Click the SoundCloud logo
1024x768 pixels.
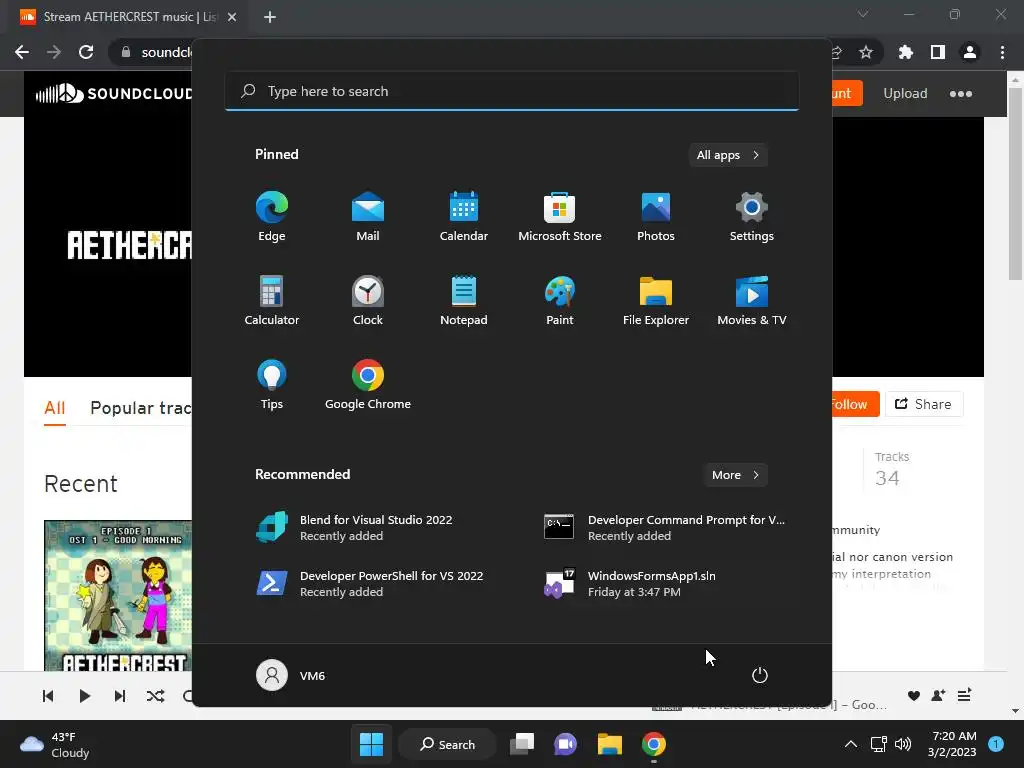(x=114, y=93)
